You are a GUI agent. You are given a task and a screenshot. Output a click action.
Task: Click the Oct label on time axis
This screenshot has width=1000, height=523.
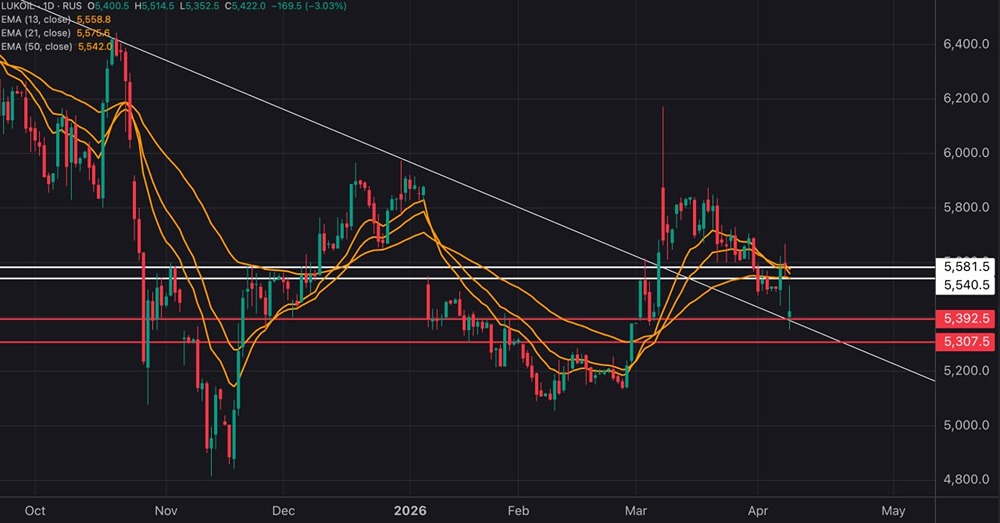pos(35,511)
